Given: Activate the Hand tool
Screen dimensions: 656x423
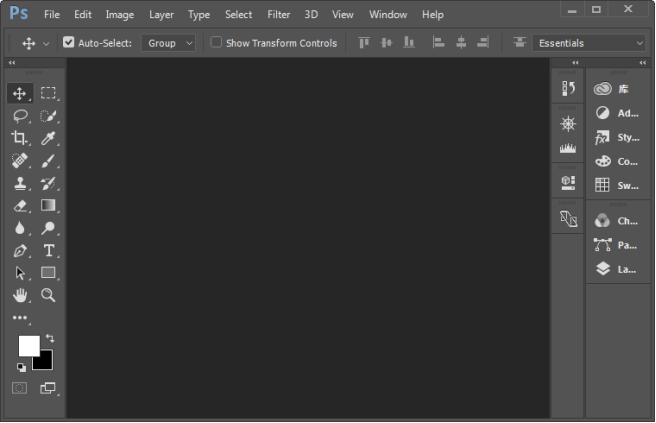Looking at the screenshot, I should click(x=20, y=295).
